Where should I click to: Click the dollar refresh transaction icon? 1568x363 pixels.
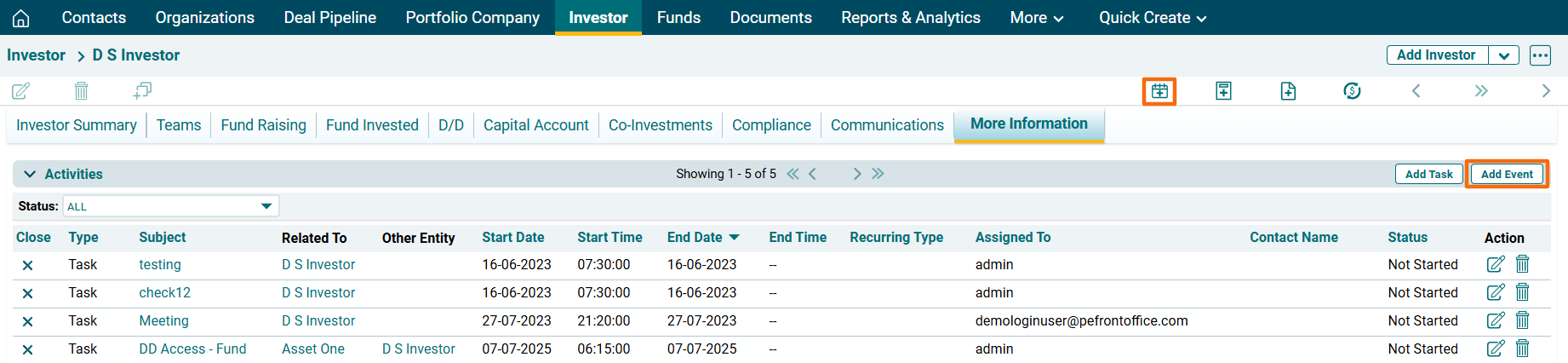click(1352, 91)
